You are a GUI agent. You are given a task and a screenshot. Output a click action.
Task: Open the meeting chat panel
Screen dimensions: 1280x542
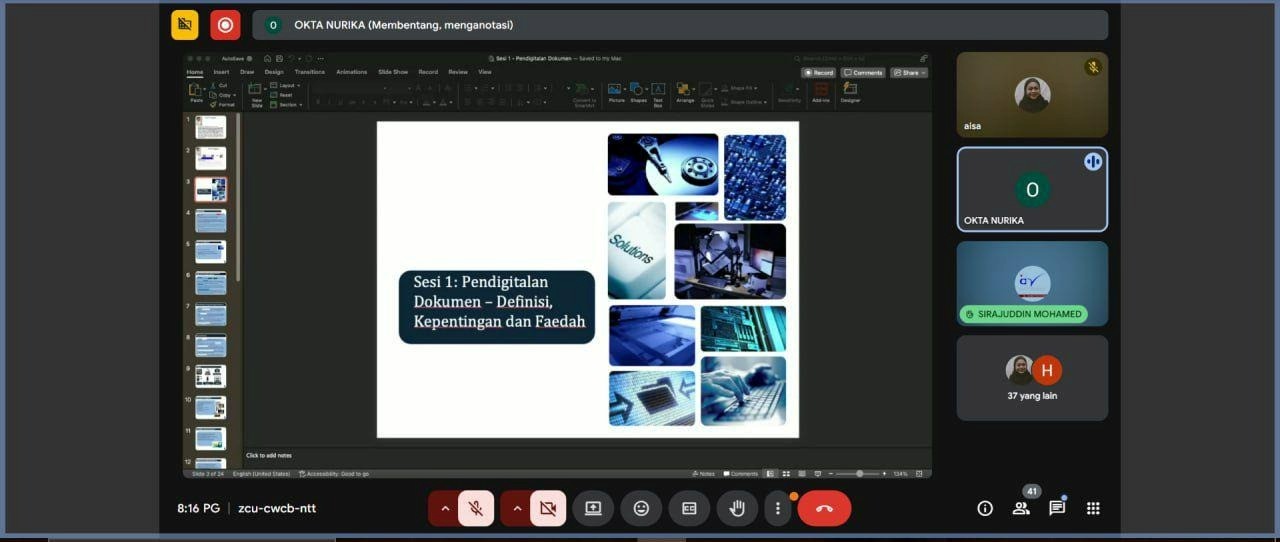(x=1057, y=508)
